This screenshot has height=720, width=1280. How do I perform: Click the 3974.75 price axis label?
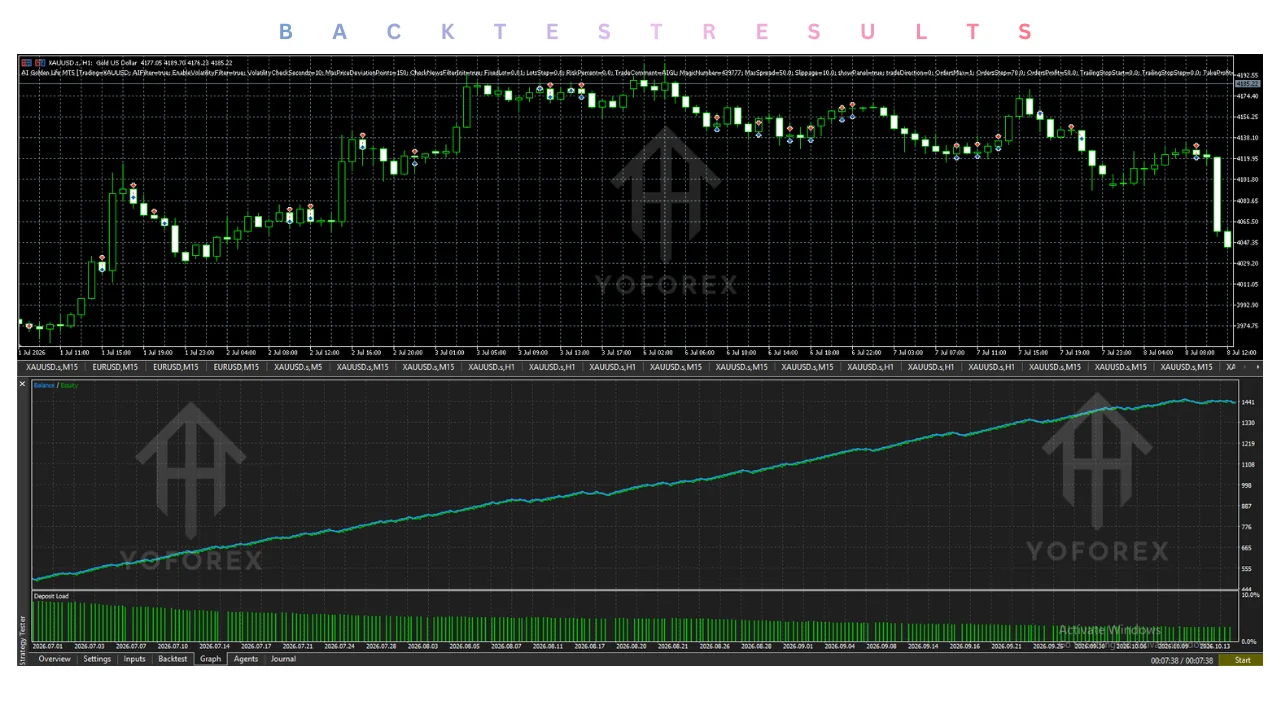pyautogui.click(x=1246, y=326)
